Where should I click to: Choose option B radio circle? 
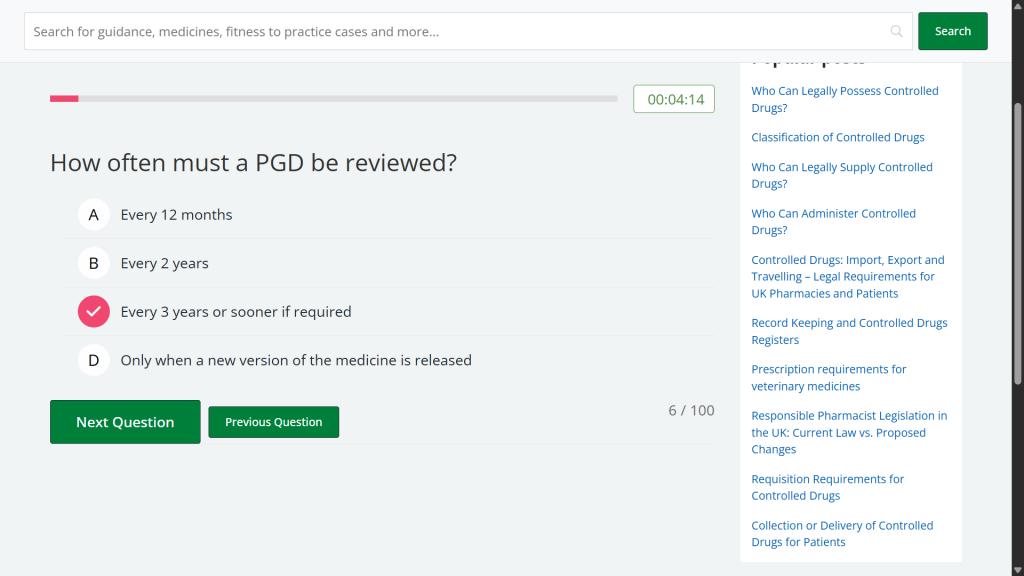click(94, 263)
